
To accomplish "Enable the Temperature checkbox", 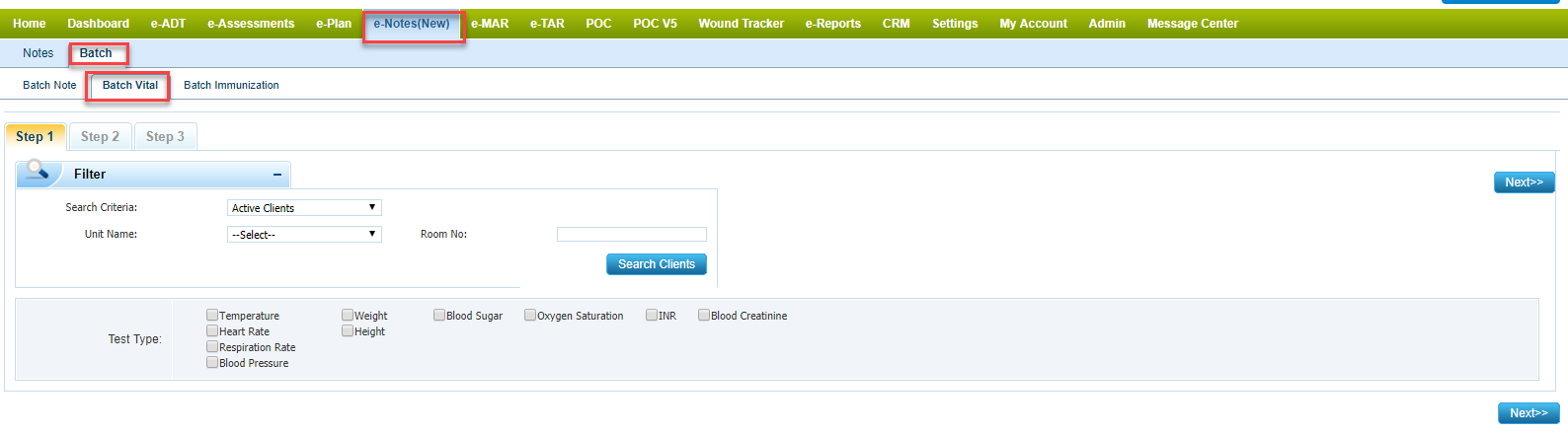I will pos(212,316).
